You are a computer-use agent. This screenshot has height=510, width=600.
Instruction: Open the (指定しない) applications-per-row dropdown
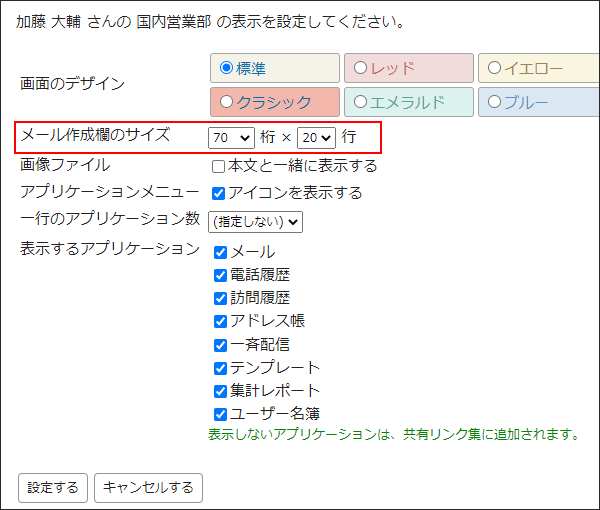tap(255, 222)
